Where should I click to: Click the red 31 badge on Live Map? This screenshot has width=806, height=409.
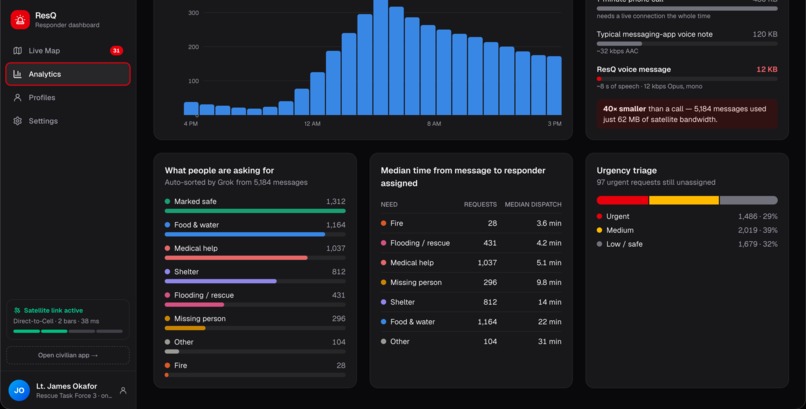(116, 50)
